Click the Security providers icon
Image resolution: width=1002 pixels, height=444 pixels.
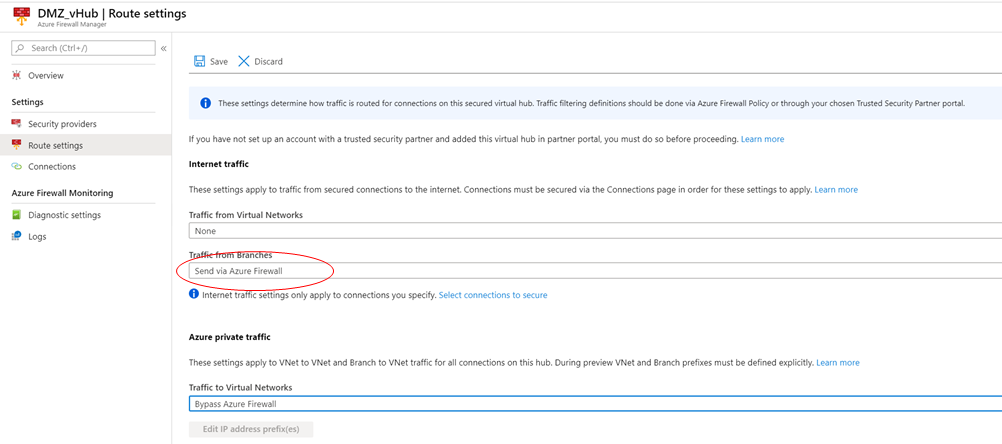[x=17, y=123]
